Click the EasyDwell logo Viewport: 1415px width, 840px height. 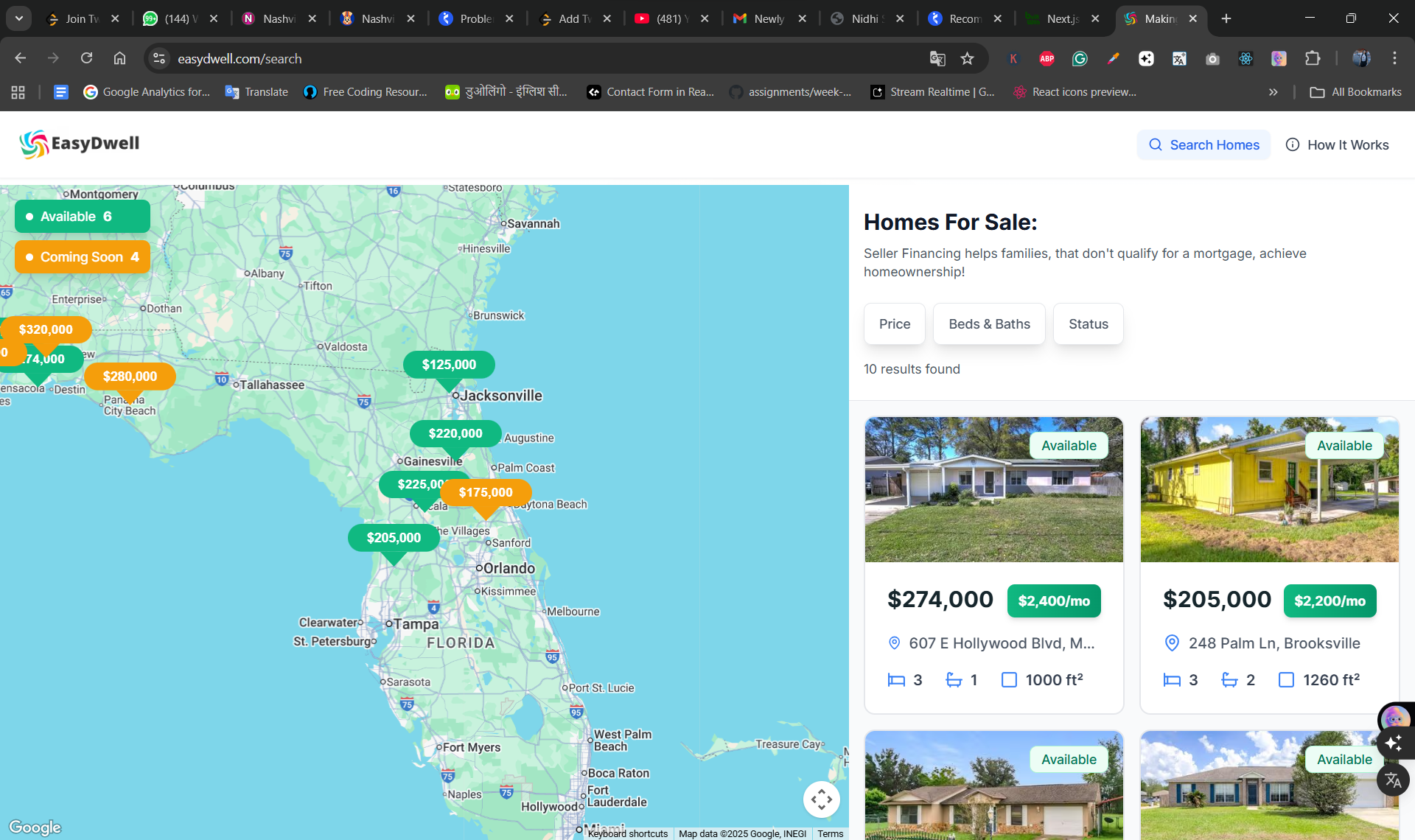coord(80,144)
